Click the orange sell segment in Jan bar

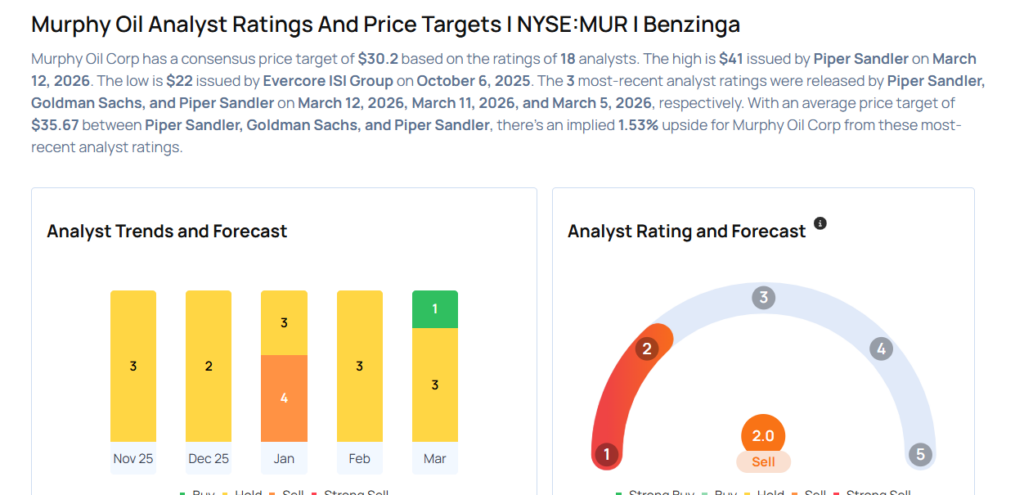284,398
